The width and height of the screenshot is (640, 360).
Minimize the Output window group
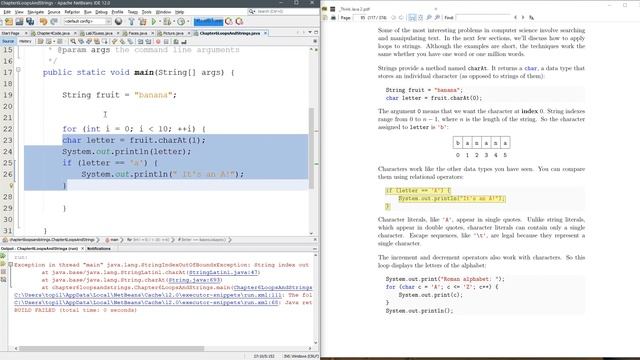pyautogui.click(x=315, y=249)
